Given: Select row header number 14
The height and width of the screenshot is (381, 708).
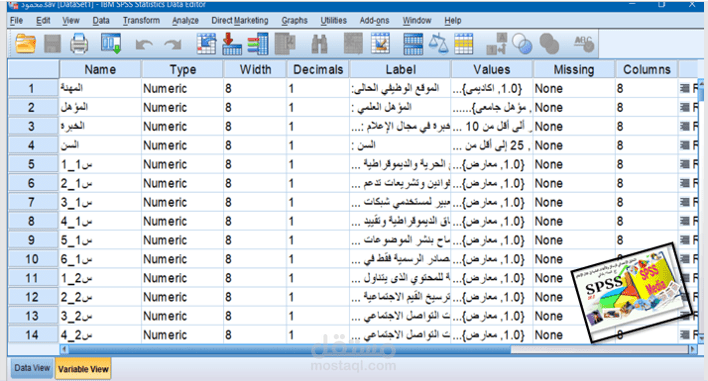Looking at the screenshot, I should pyautogui.click(x=33, y=335).
